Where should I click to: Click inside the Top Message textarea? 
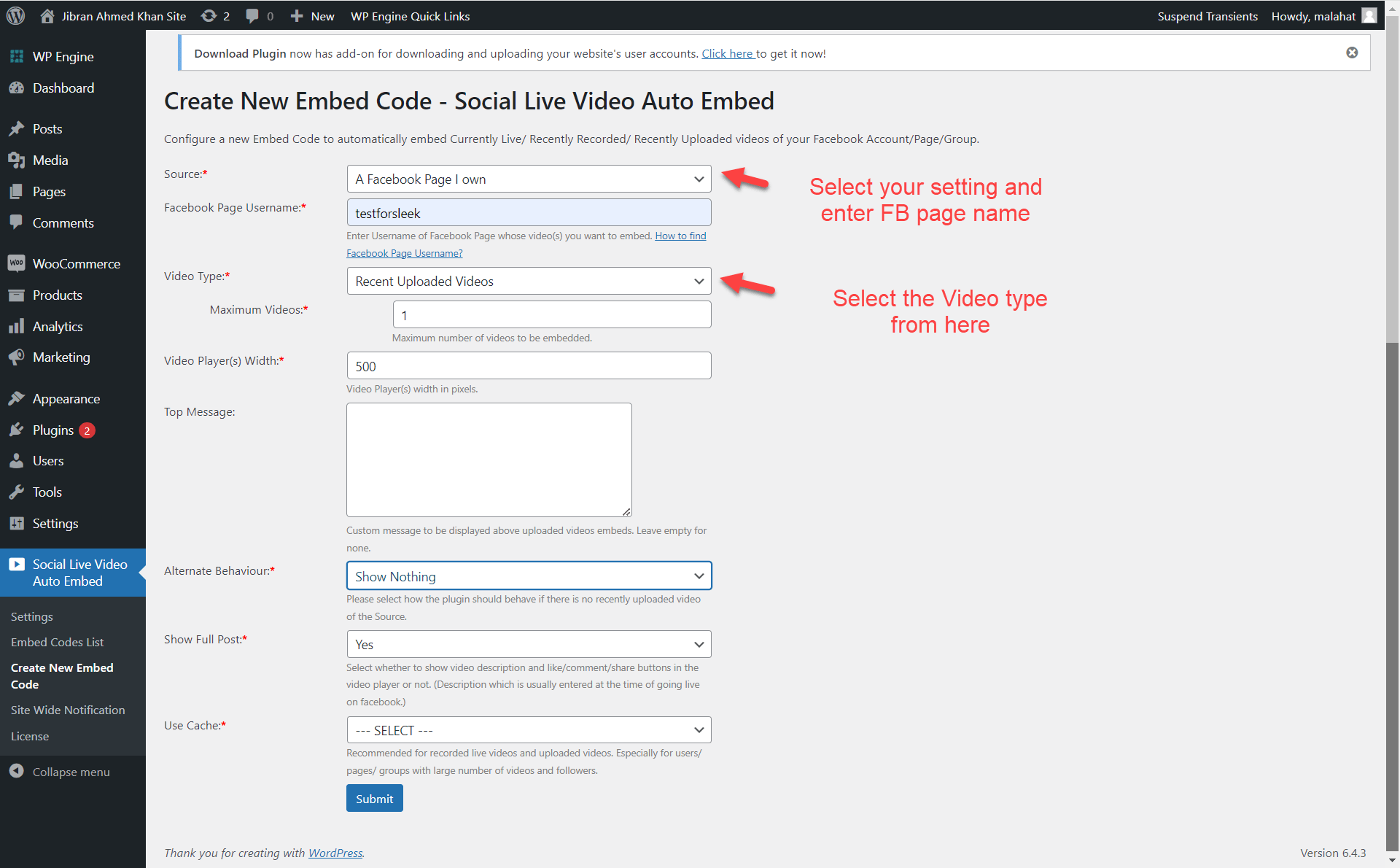[x=489, y=460]
